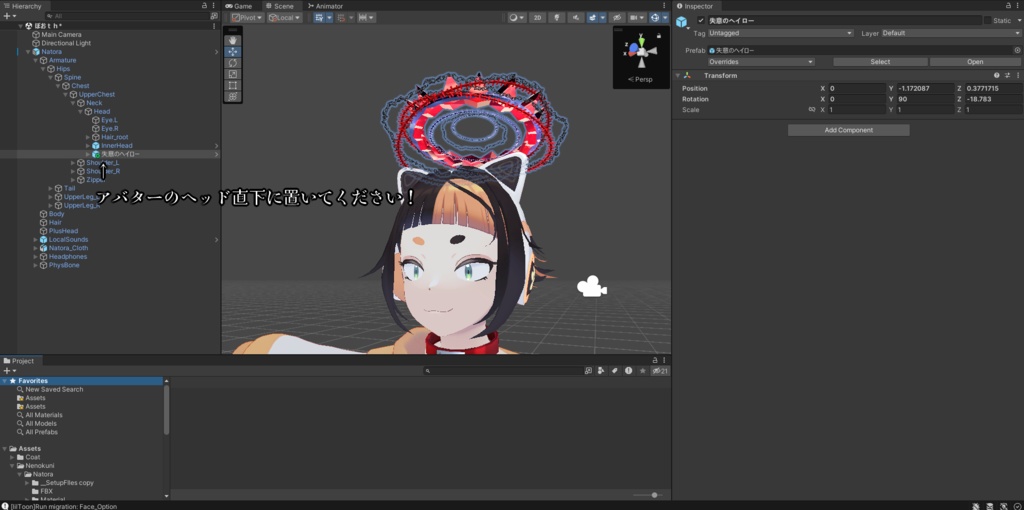Toggle hidden objects visibility eye icon
Image resolution: width=1024 pixels, height=510 pixels.
pyautogui.click(x=616, y=18)
